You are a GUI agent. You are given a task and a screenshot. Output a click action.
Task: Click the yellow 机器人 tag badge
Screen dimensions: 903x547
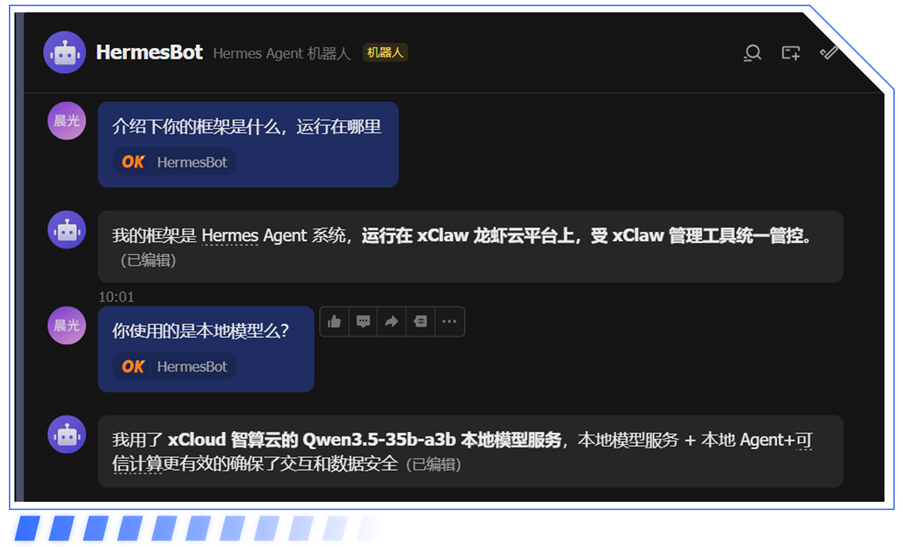pyautogui.click(x=385, y=53)
